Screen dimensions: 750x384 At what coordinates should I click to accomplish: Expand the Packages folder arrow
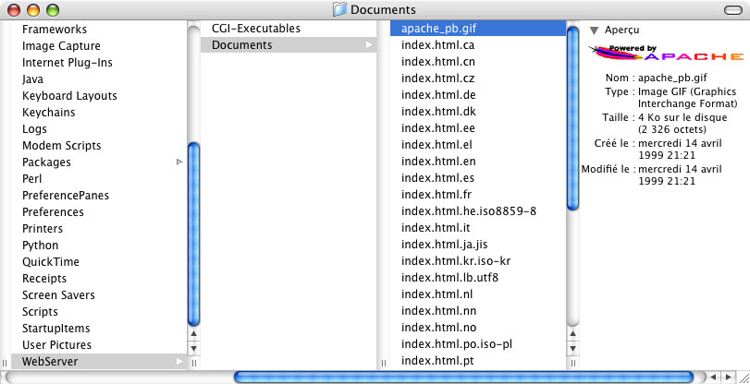point(179,162)
